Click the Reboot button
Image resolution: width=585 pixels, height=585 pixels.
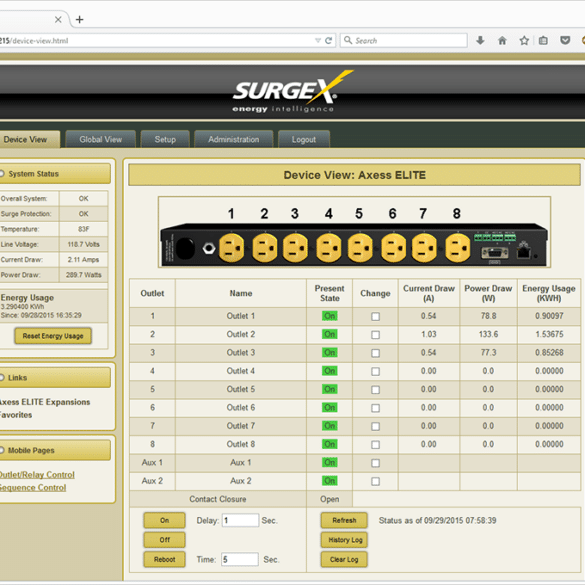[x=165, y=559]
